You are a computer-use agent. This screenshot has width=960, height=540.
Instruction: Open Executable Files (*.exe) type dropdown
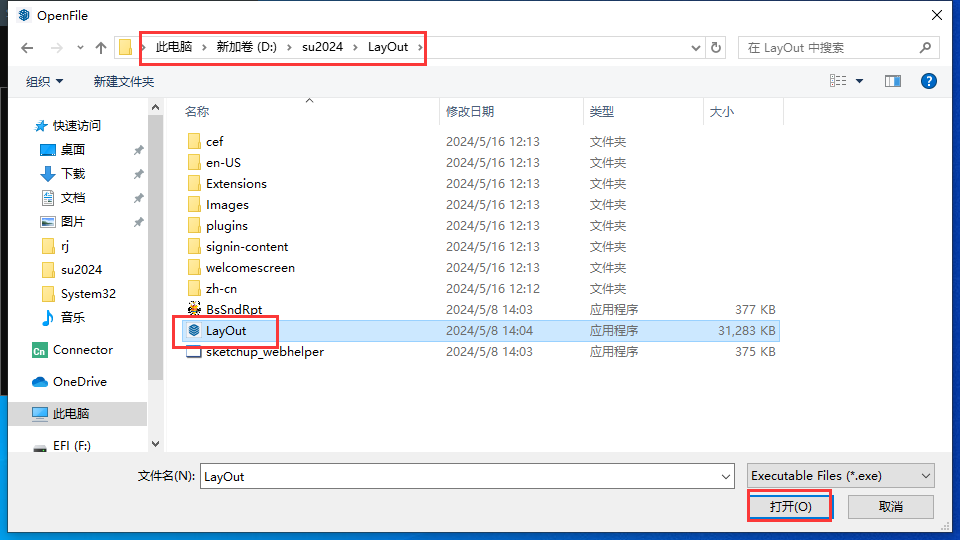(x=841, y=476)
